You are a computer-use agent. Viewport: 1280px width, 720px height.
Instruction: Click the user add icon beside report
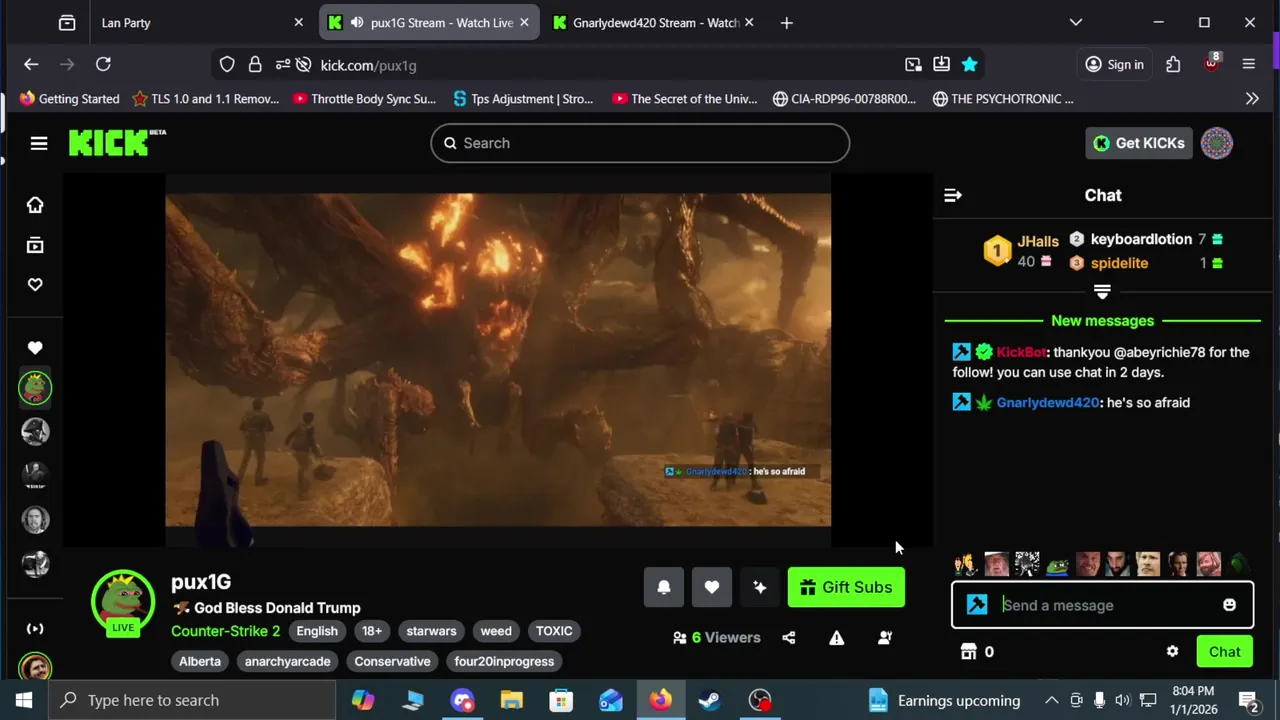point(885,638)
